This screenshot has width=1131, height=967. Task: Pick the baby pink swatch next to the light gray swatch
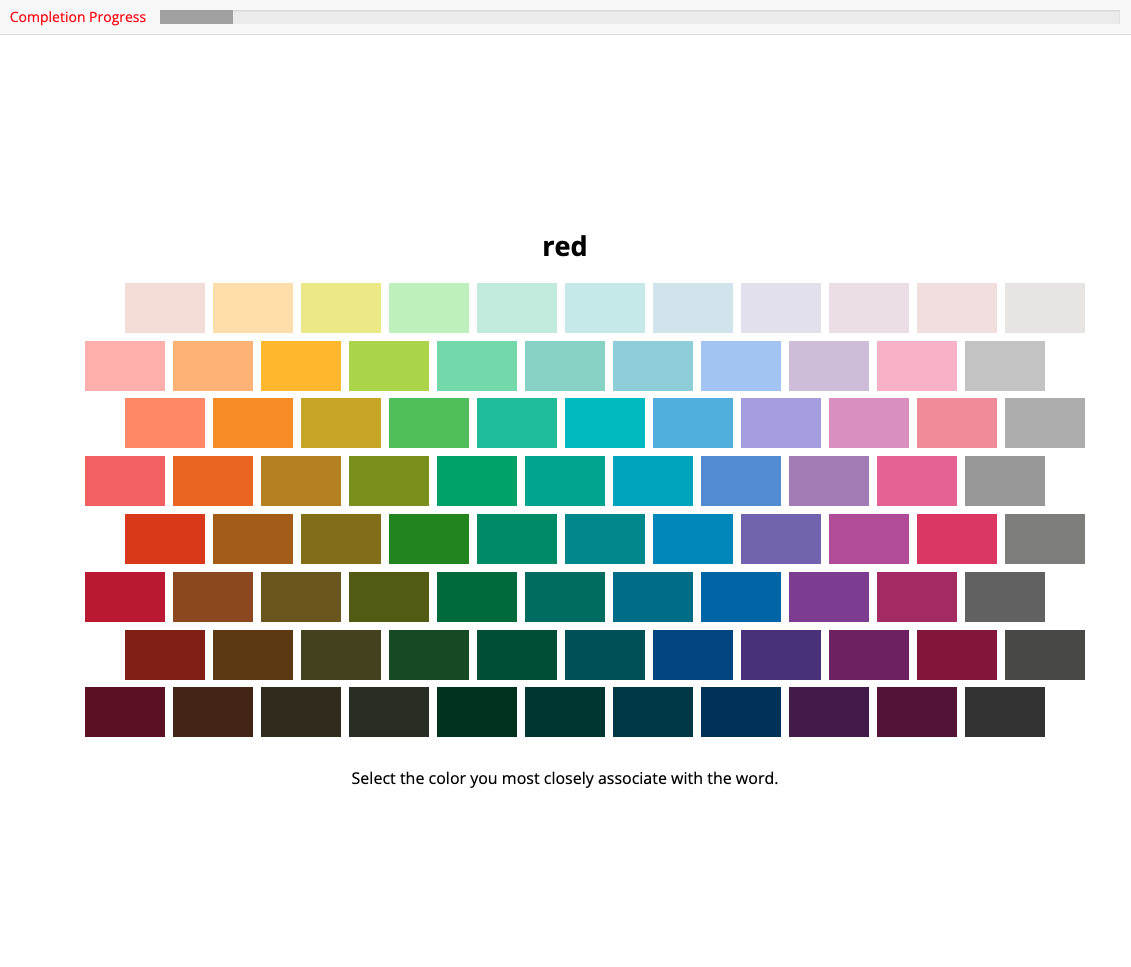[x=917, y=366]
